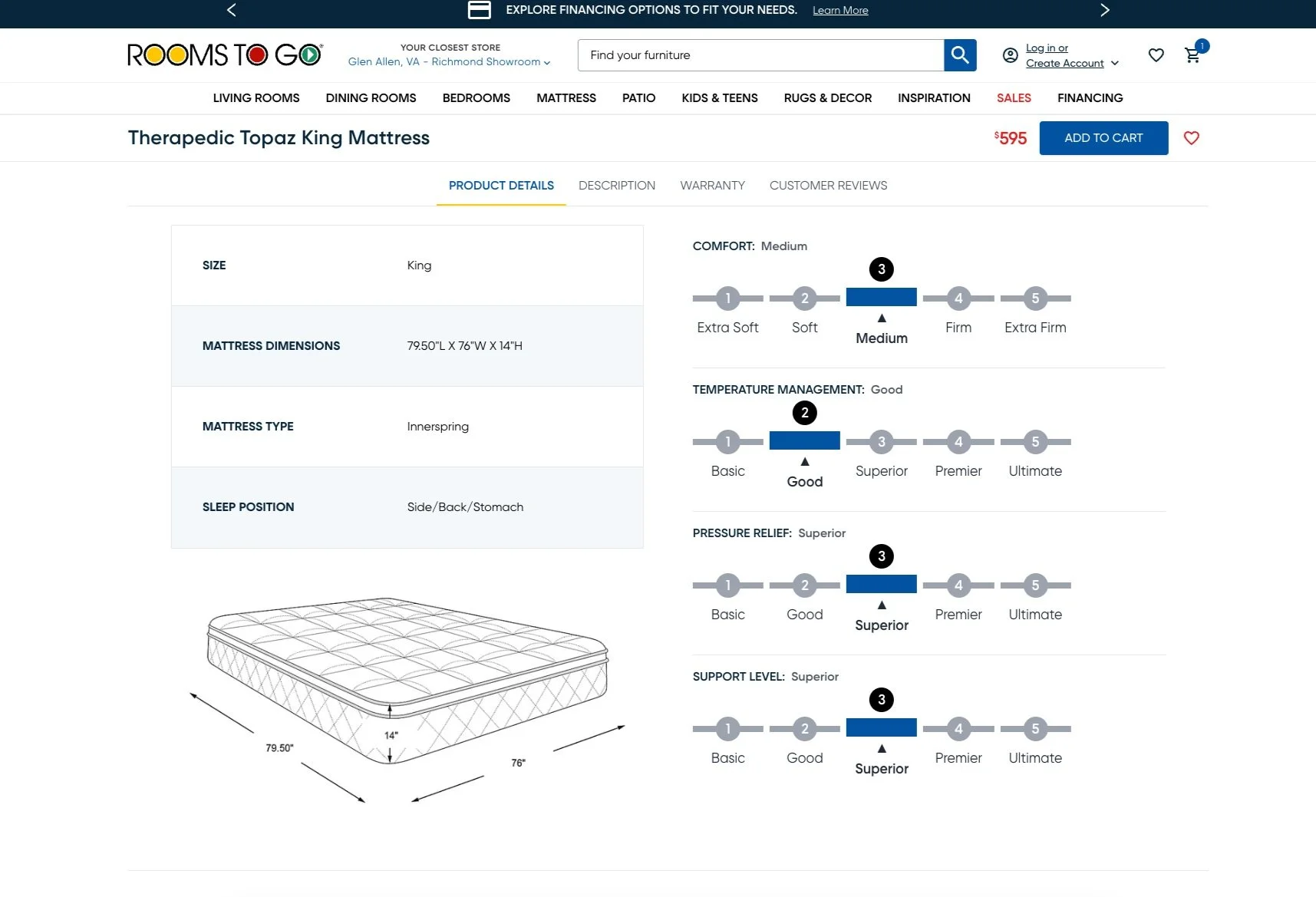
Task: Click temperature level 3 Superior marker
Action: 882,442
